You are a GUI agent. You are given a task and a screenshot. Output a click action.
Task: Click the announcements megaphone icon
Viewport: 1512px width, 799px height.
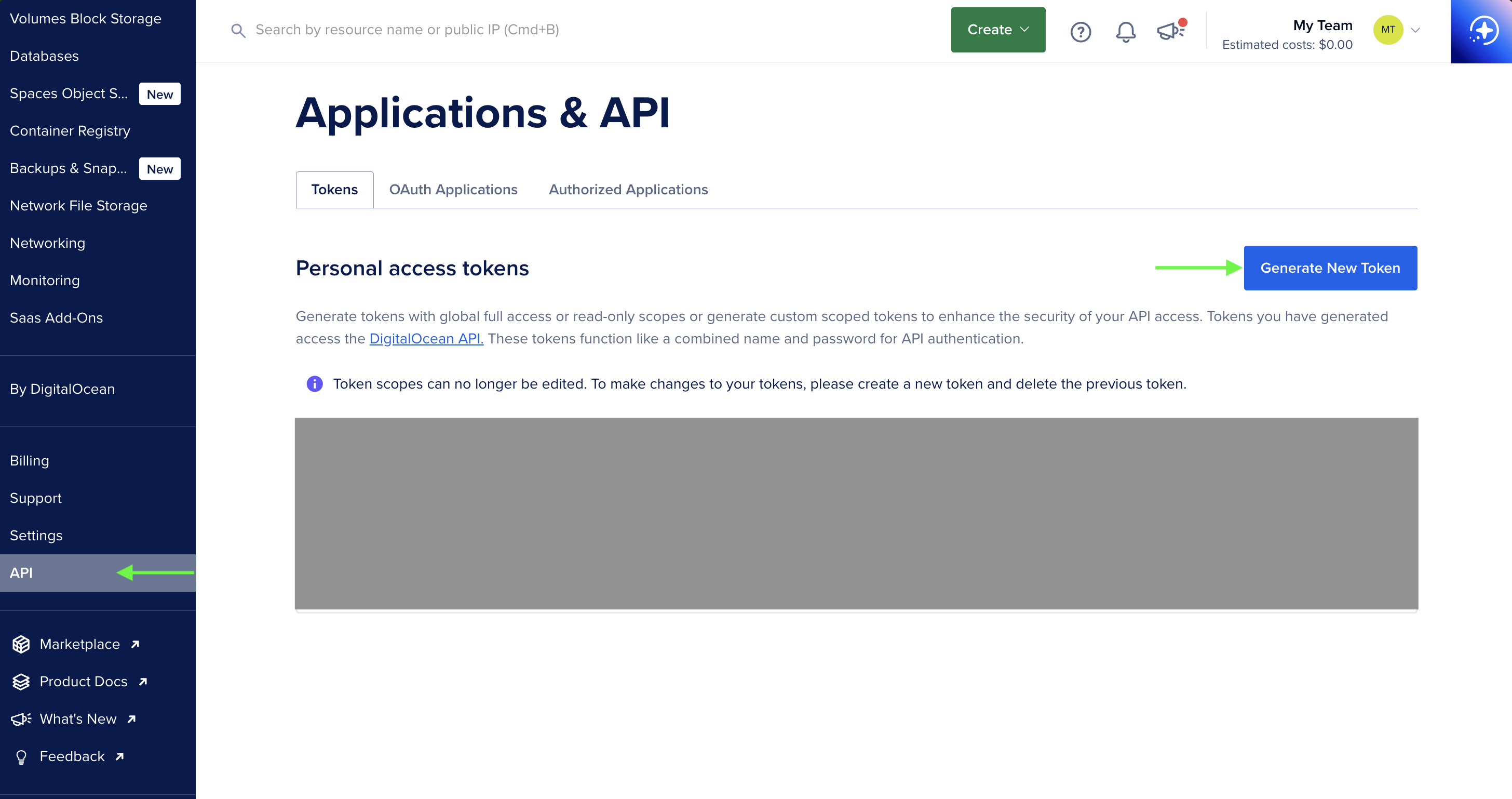tap(1170, 31)
